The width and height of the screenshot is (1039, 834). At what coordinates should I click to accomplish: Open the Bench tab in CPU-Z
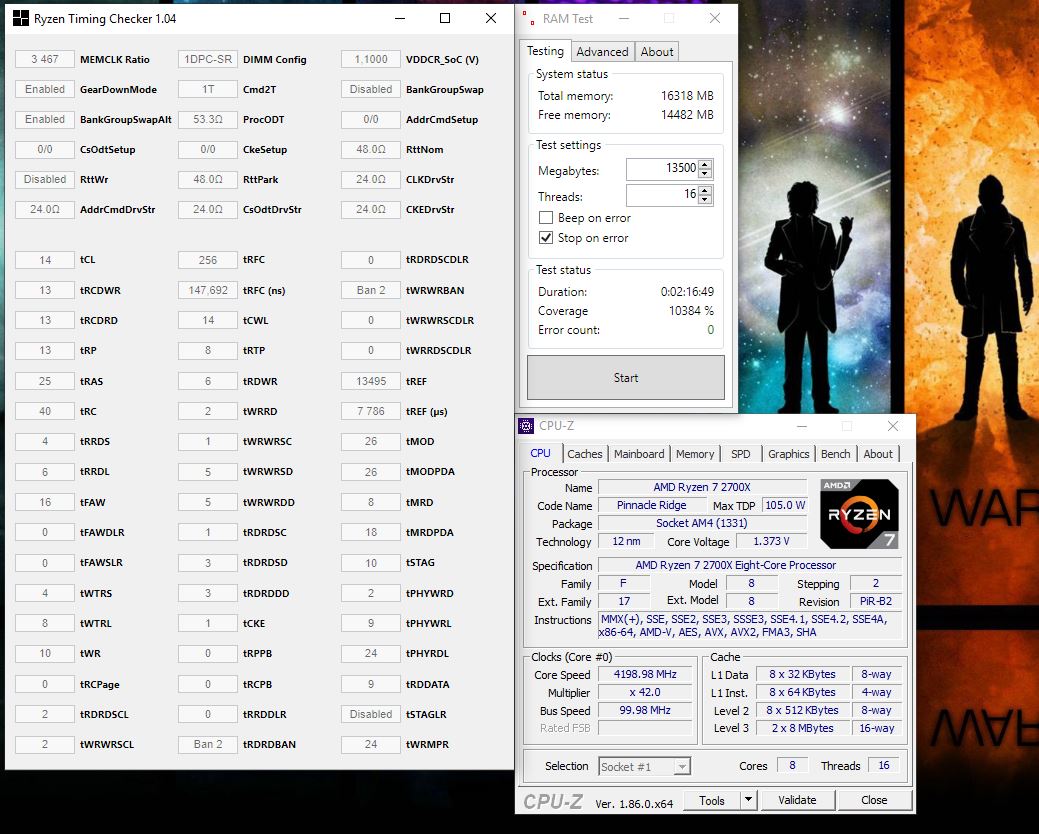point(836,454)
